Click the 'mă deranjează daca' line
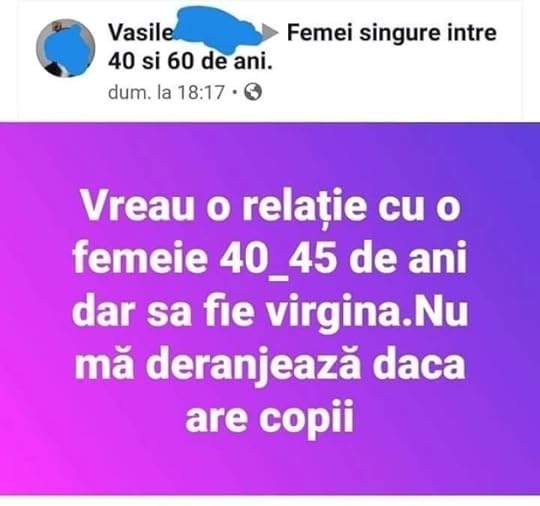540x506 pixels. point(270,364)
